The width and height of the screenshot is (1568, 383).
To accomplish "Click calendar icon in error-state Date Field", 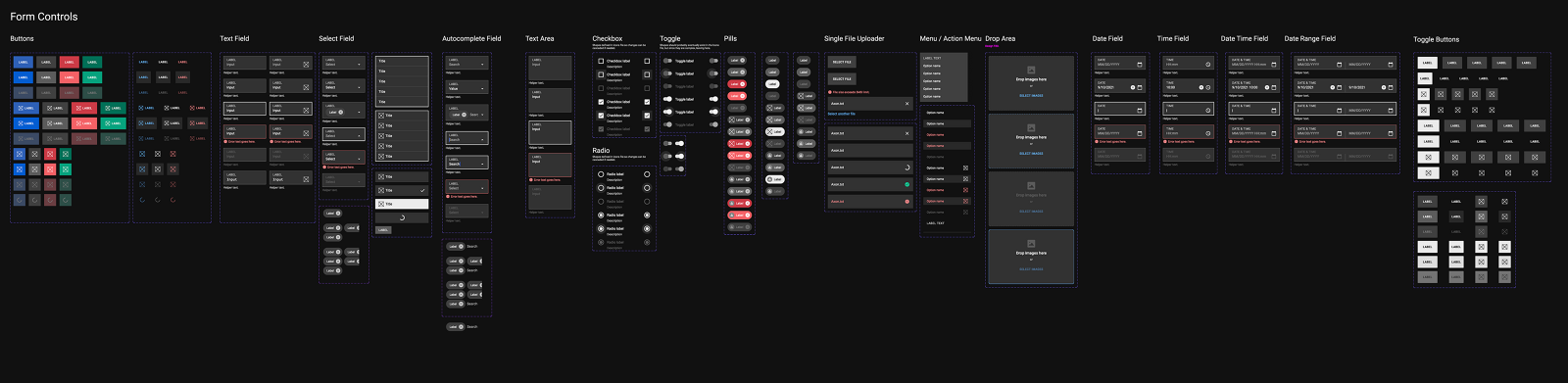I will 1140,133.
